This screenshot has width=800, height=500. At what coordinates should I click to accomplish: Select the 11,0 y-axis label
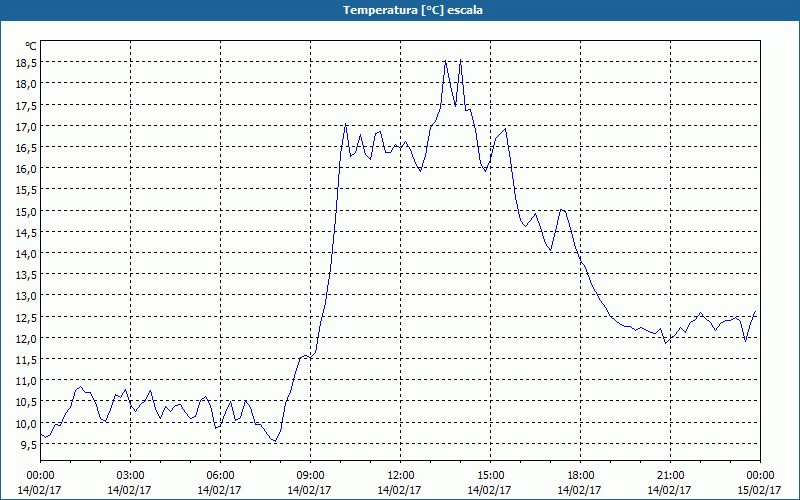pos(26,381)
